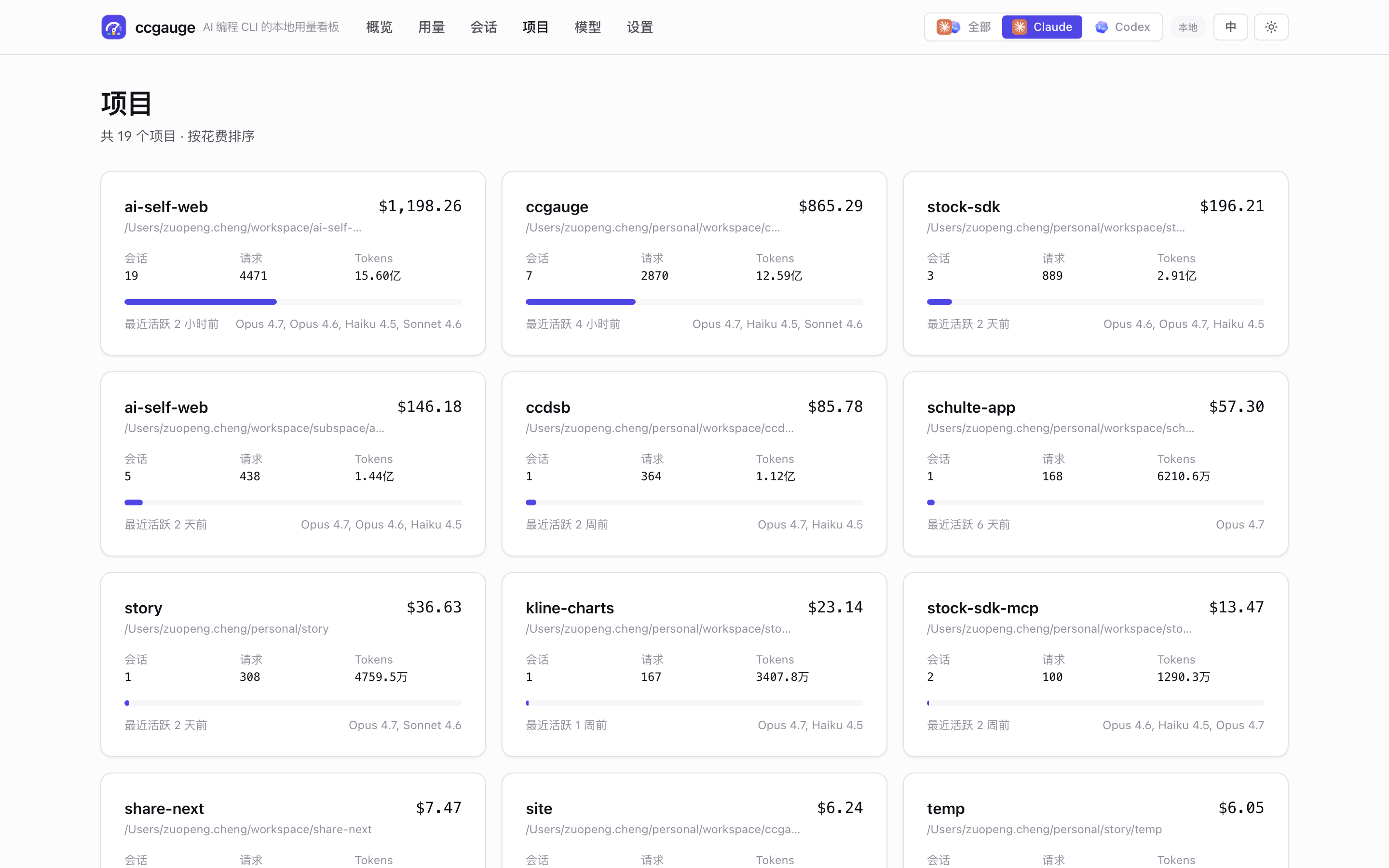
Task: Click Opus 4.7, Sonnet 4.6 models text
Action: [405, 725]
